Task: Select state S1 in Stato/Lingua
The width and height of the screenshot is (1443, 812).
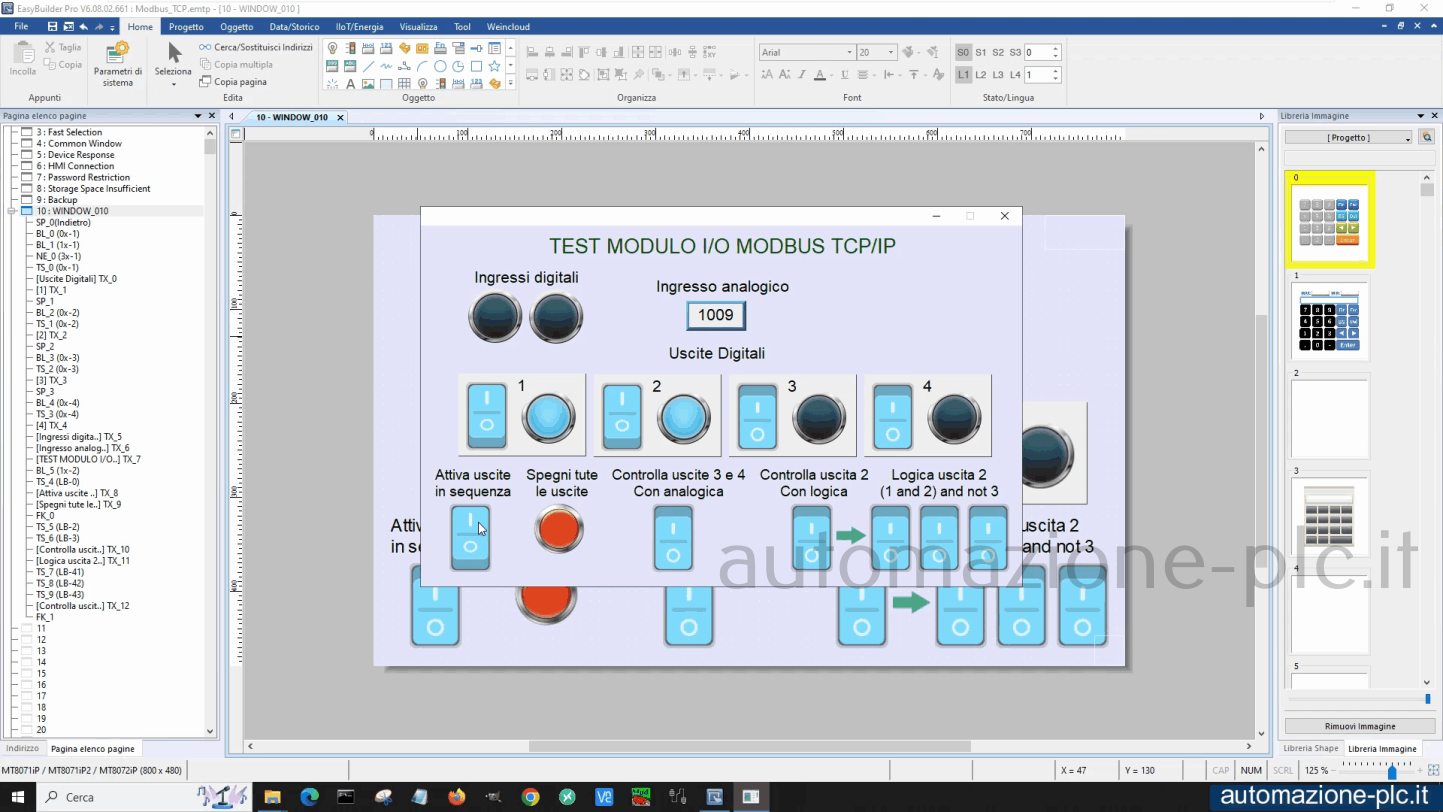Action: [x=981, y=52]
